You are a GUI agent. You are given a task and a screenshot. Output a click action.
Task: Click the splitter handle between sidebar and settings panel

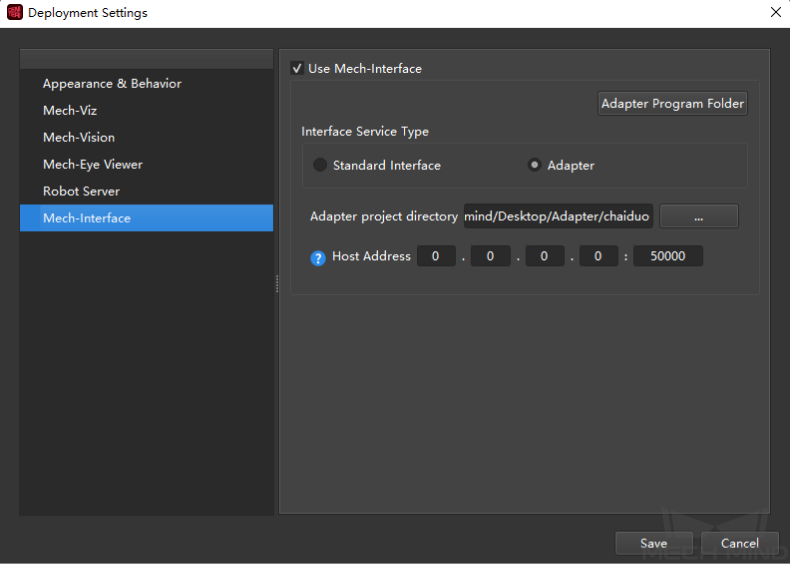(x=277, y=283)
